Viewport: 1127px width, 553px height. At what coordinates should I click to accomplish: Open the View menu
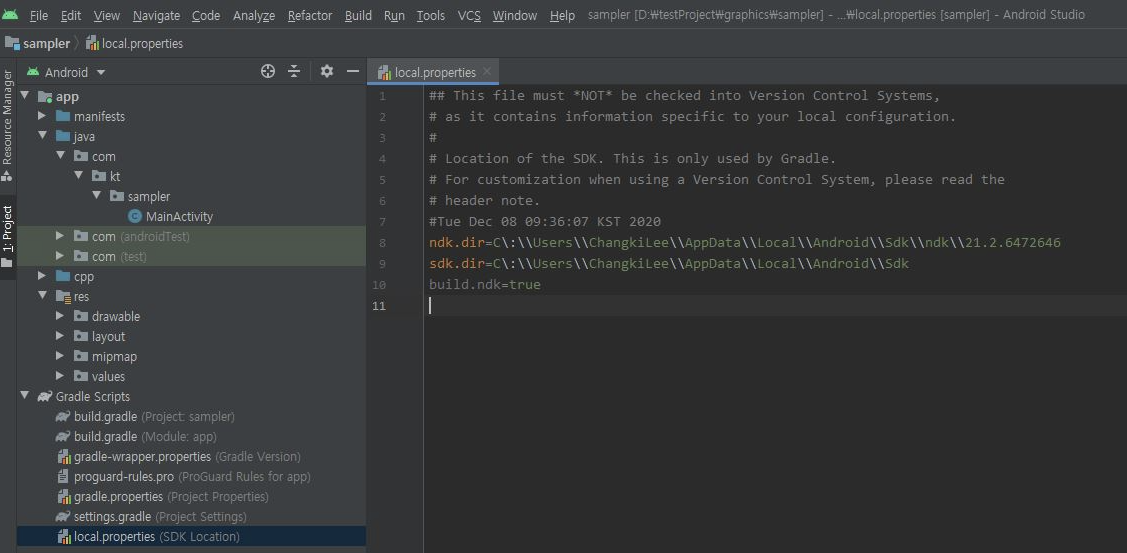click(x=106, y=15)
